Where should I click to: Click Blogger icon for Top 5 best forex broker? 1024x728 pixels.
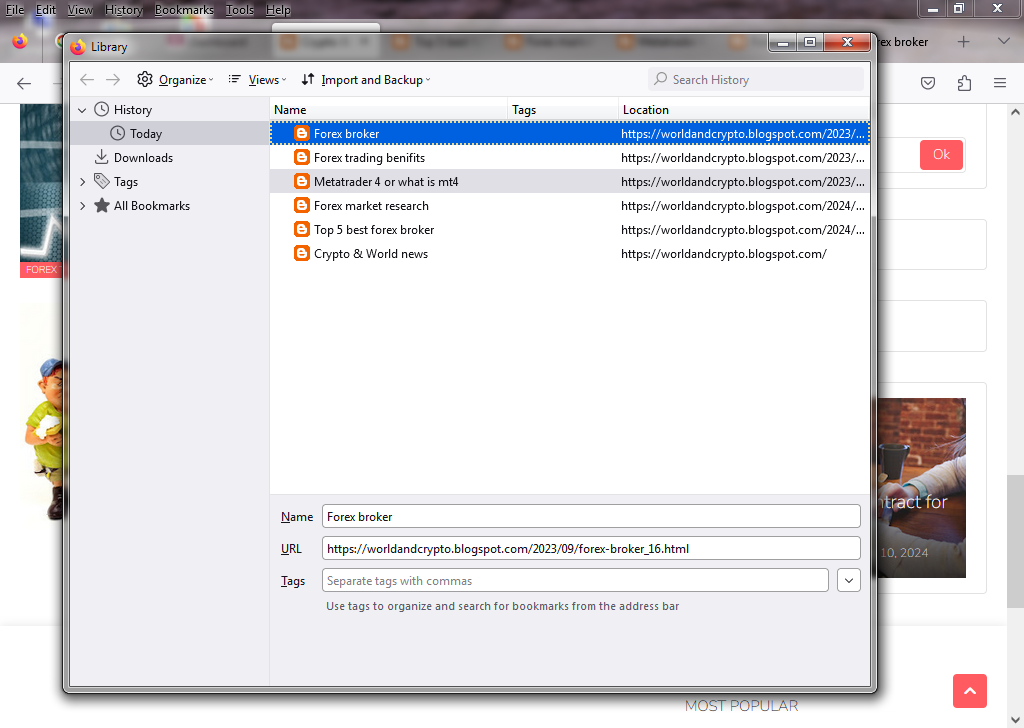[x=302, y=229]
